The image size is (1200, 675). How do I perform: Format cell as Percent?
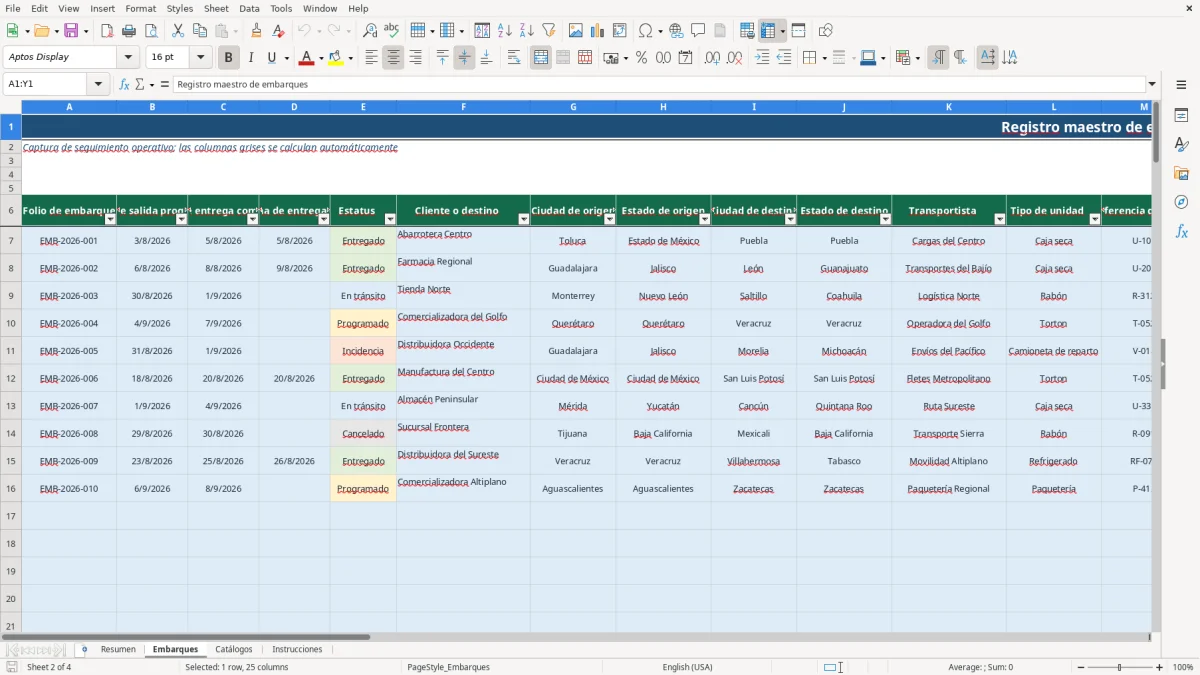pyautogui.click(x=642, y=58)
